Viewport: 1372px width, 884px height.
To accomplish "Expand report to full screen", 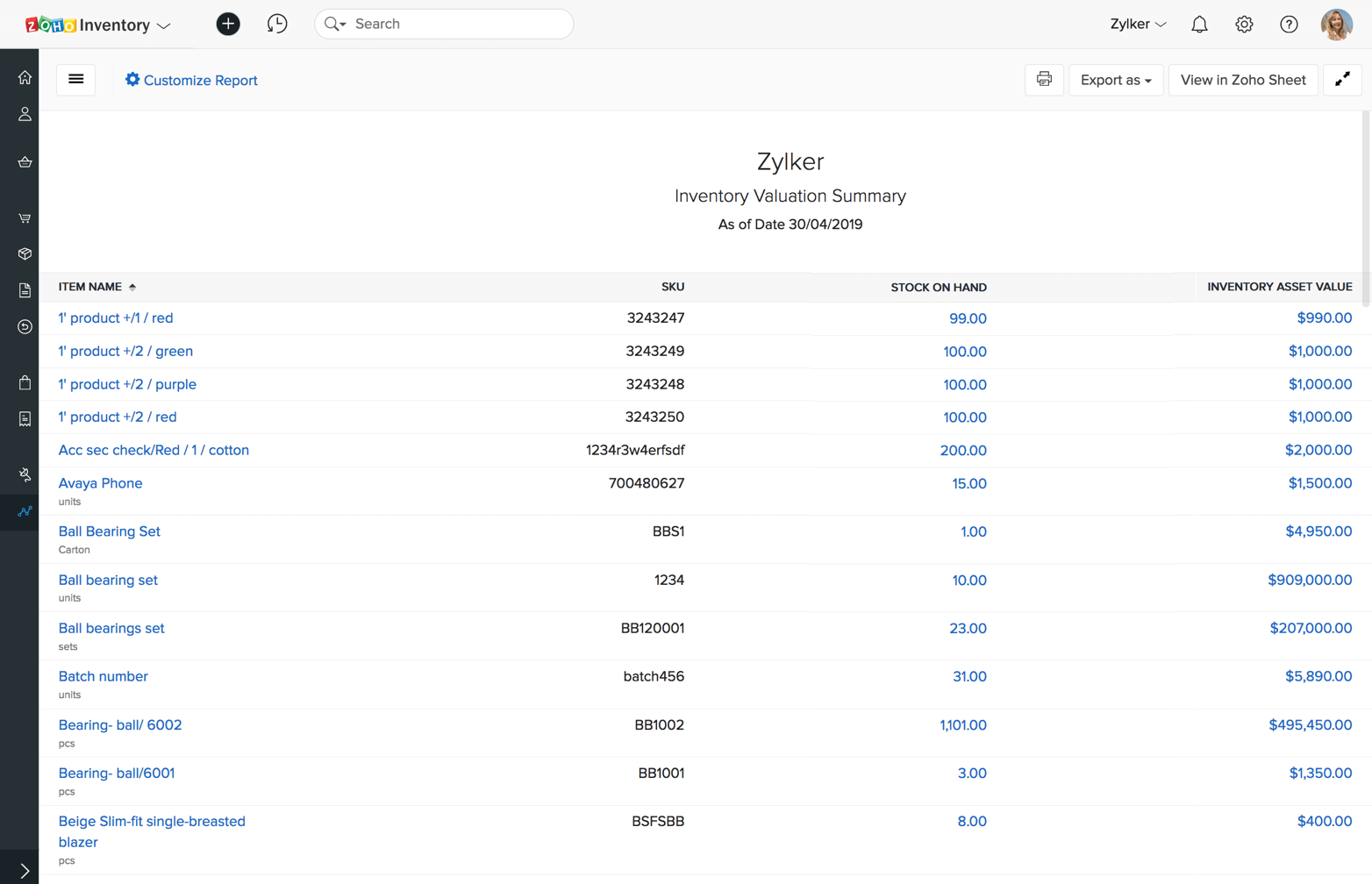I will [1342, 80].
